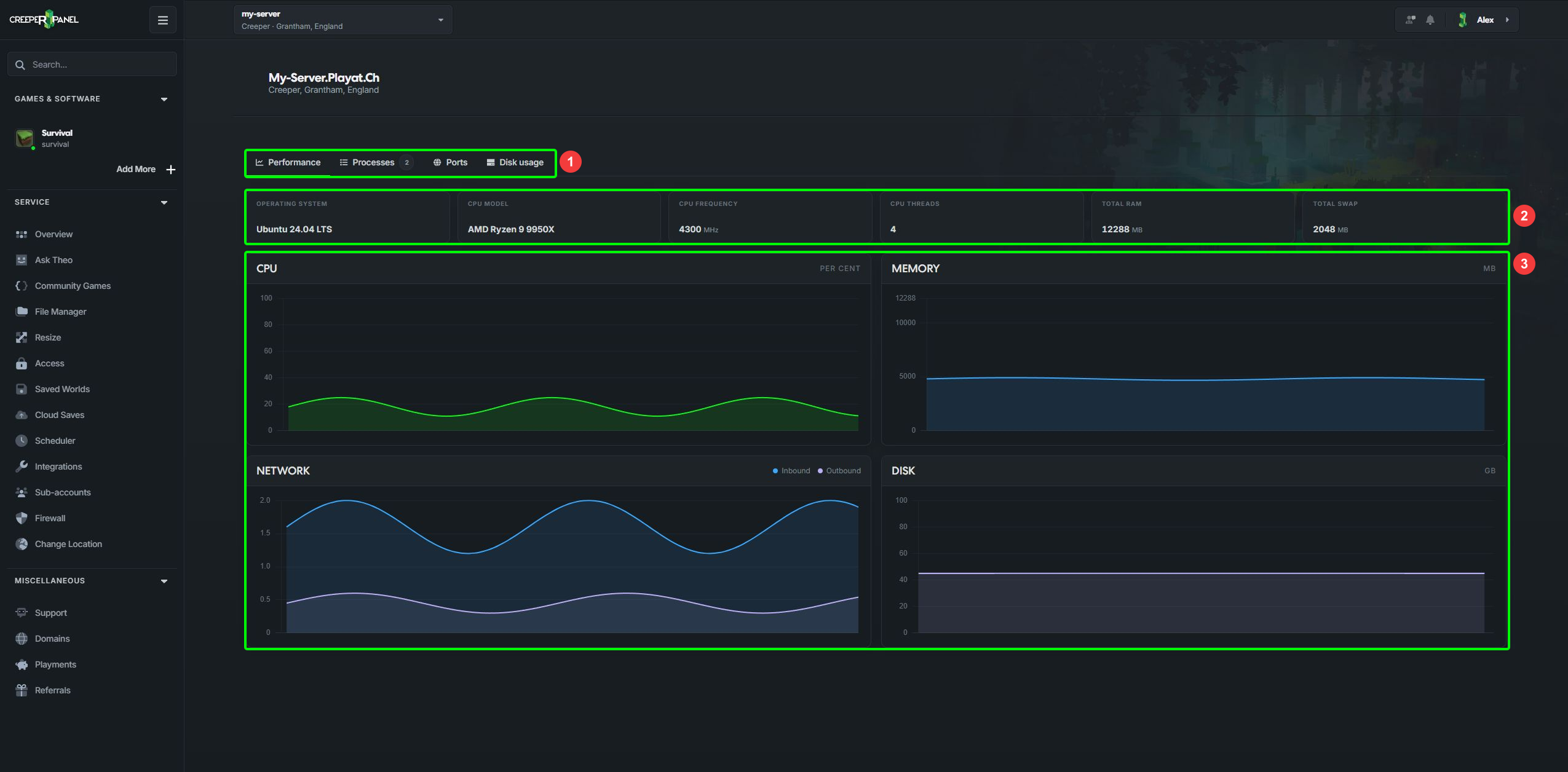Open the Processes tab
Image resolution: width=1568 pixels, height=772 pixels.
coord(376,162)
